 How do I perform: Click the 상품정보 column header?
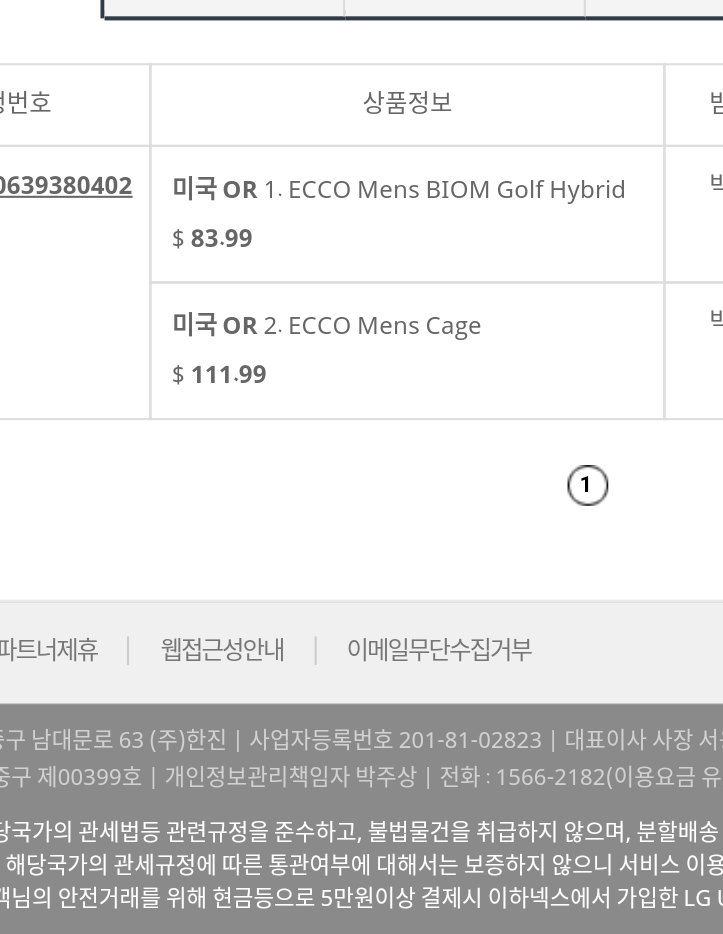(x=407, y=102)
